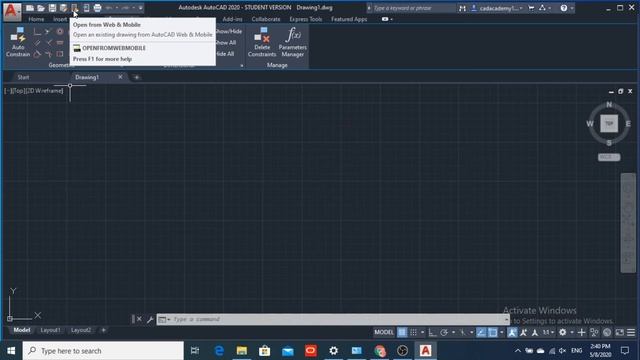
Task: Click the Save icon in Quick Access toolbar
Action: [x=52, y=8]
